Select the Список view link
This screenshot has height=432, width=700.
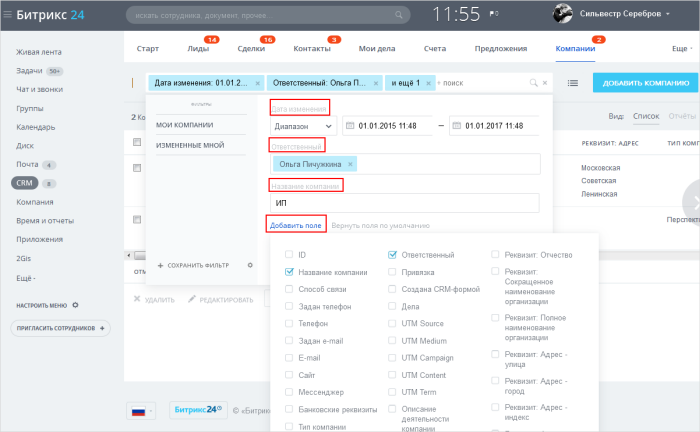point(646,116)
